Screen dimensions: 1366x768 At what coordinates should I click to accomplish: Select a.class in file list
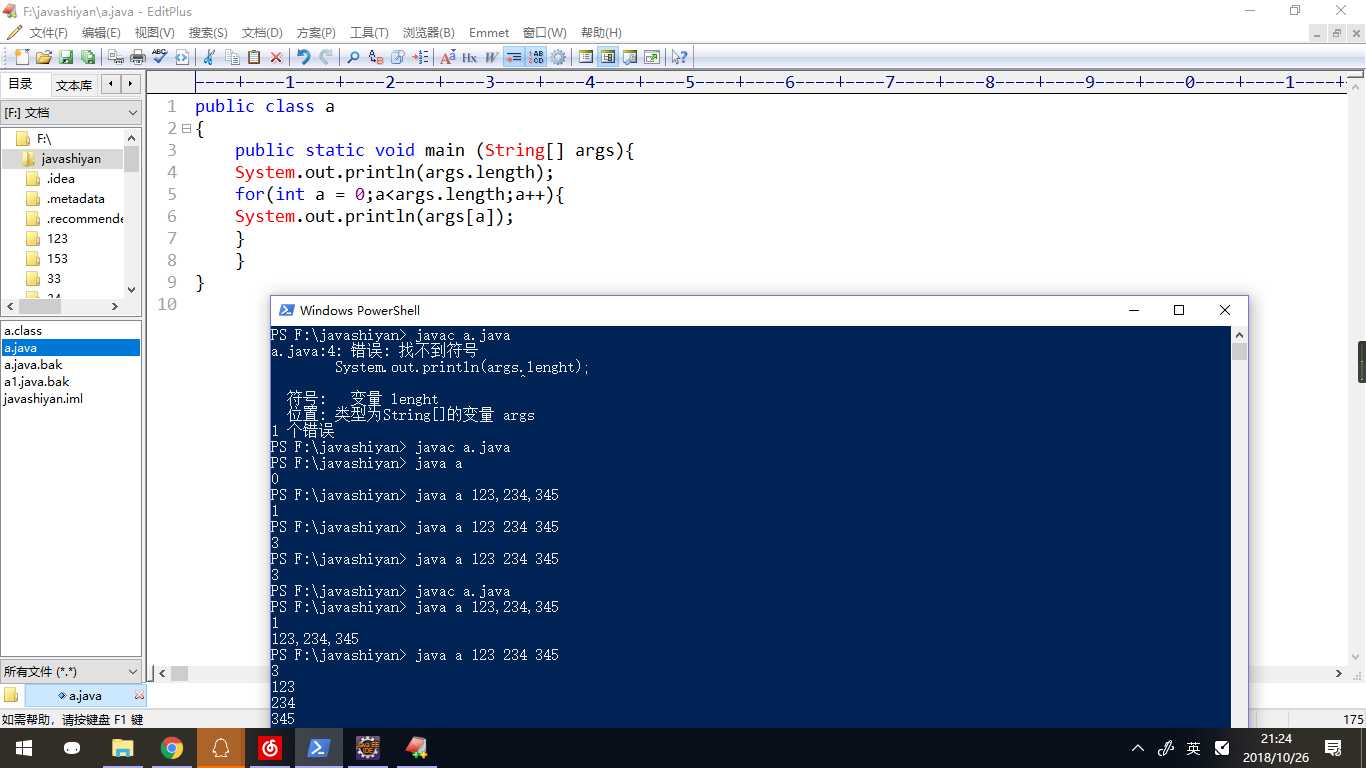coord(23,330)
